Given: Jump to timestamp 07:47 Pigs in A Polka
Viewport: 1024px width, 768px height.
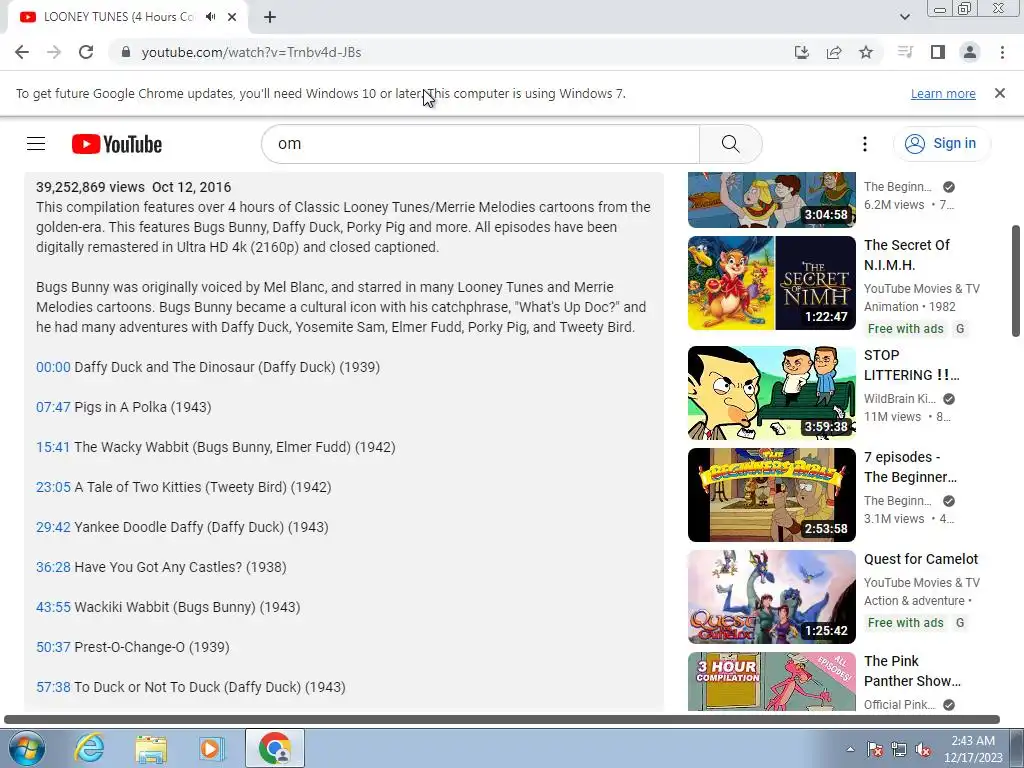Looking at the screenshot, I should point(53,407).
